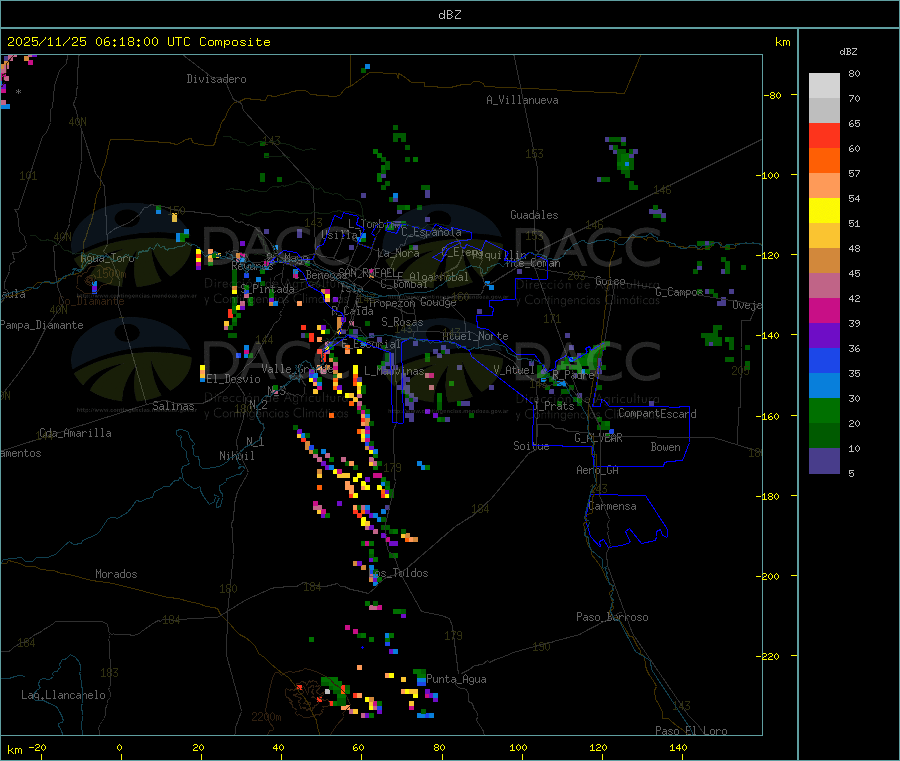Click the El_Desvio location label
This screenshot has width=900, height=761.
234,379
